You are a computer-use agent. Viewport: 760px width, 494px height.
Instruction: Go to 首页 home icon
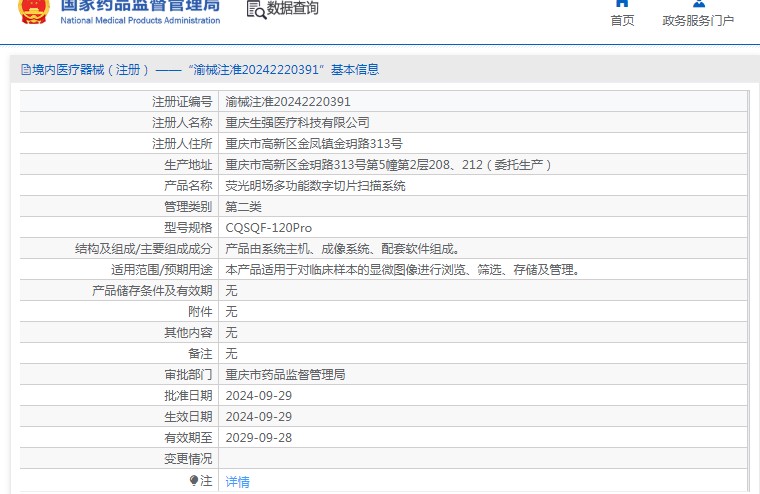click(x=622, y=3)
